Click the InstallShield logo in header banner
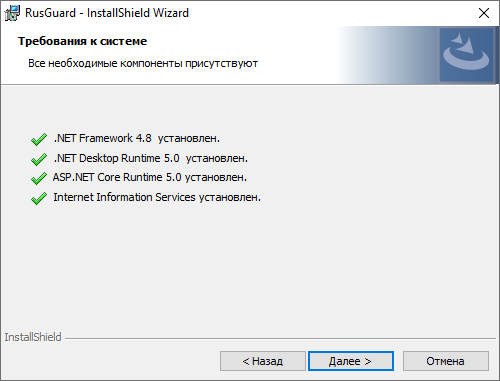The width and height of the screenshot is (500, 381). click(466, 55)
